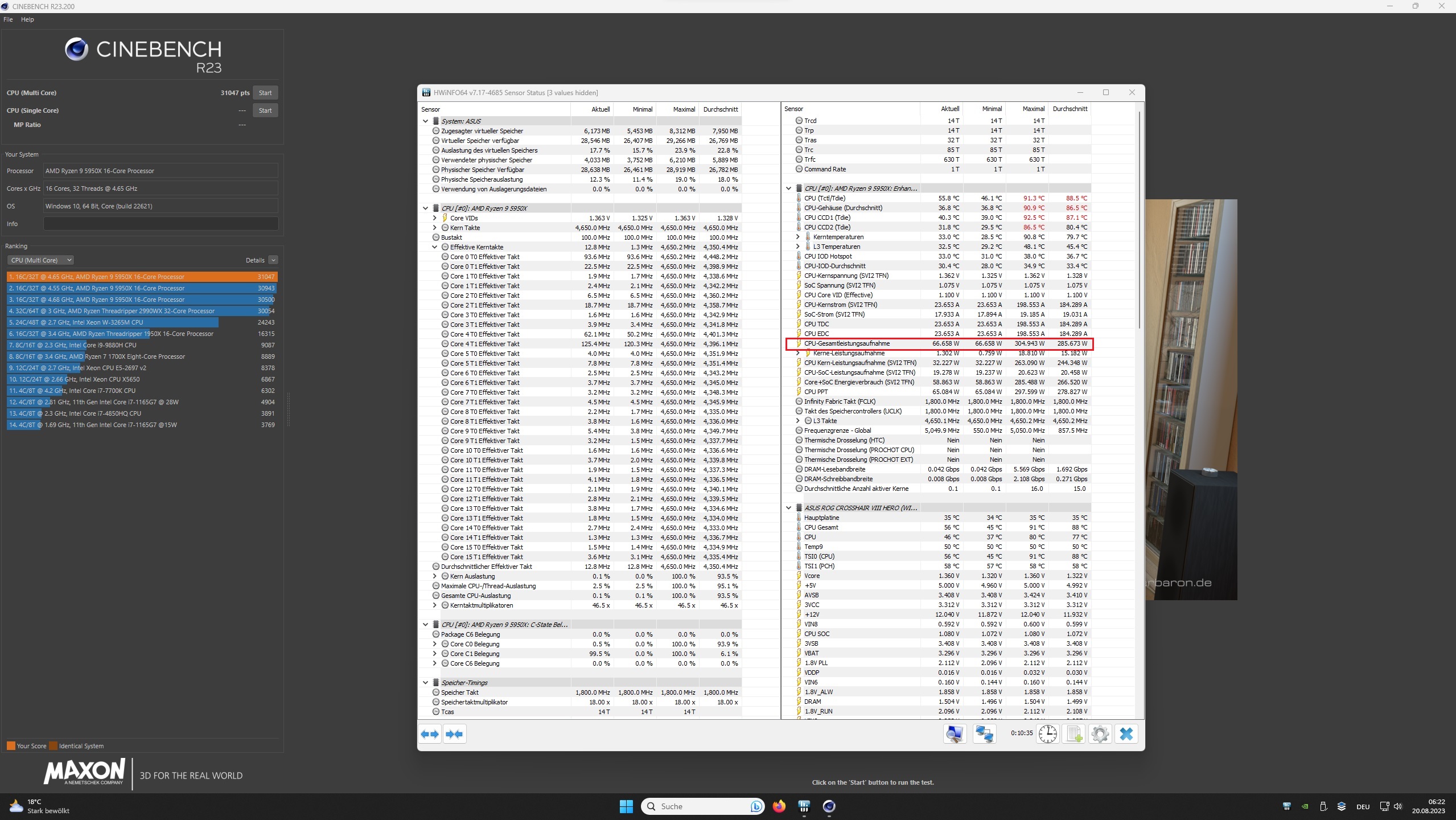Open HWiNFO summary window magnifier icon
Viewport: 1456px width, 820px height.
pyautogui.click(x=955, y=733)
